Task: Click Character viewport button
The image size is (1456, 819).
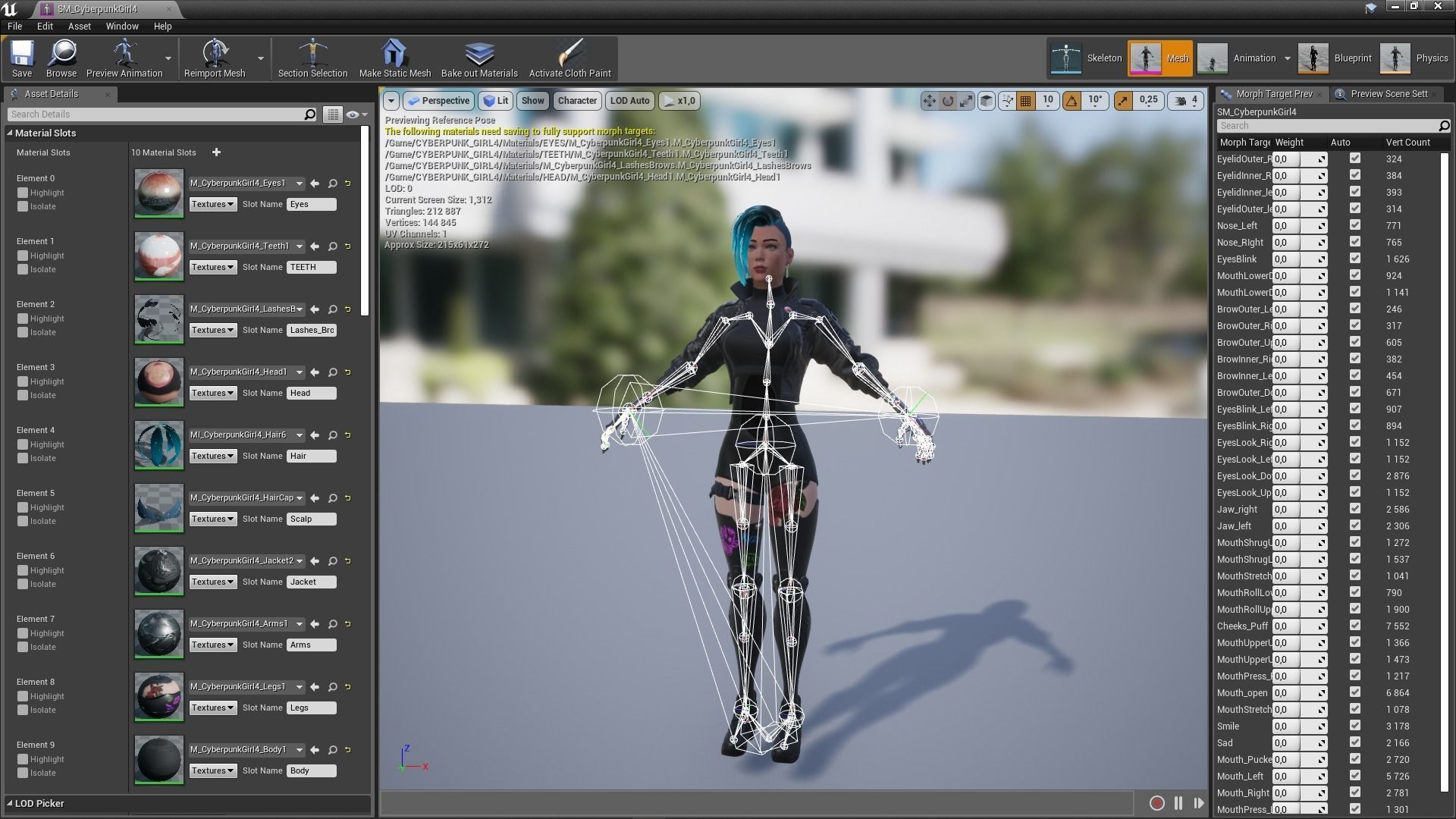Action: click(x=577, y=101)
